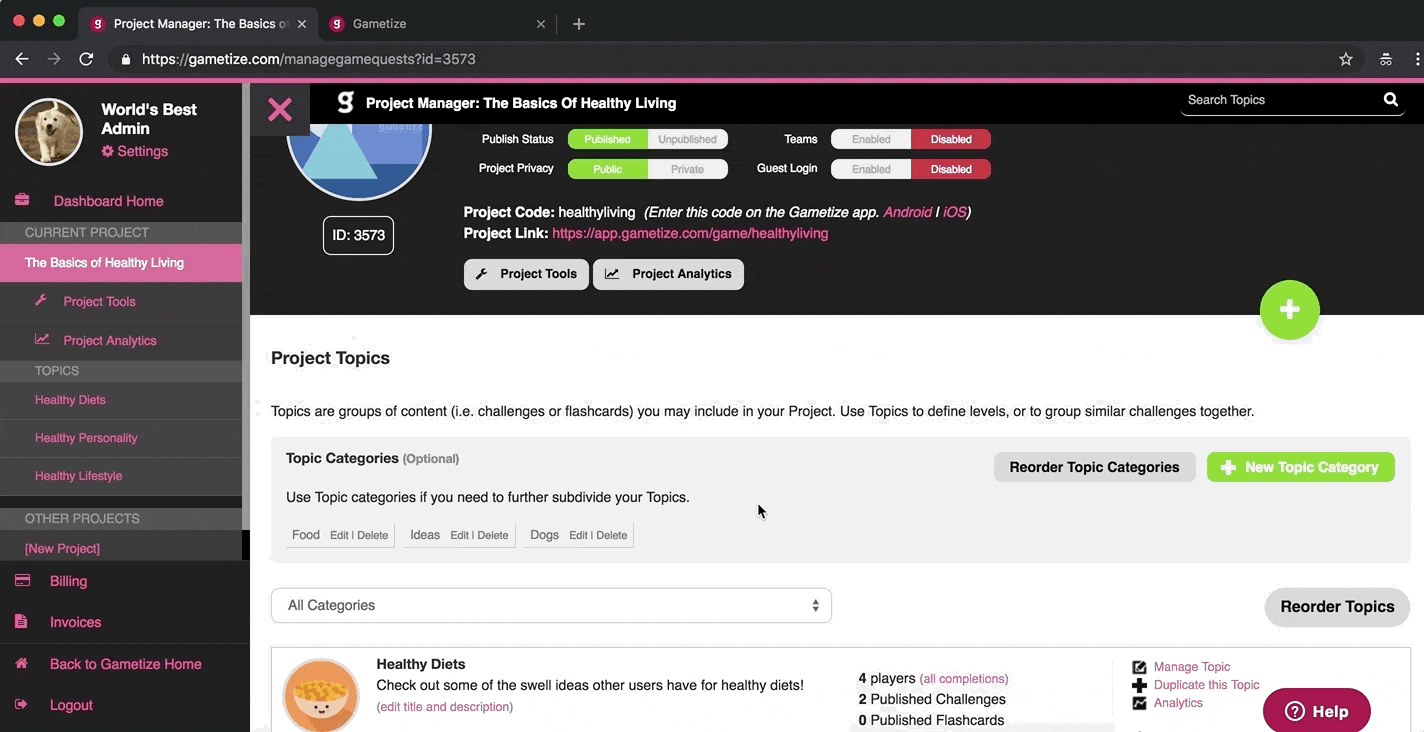Viewport: 1424px width, 732px height.
Task: Click Reorder Topic Categories button
Action: click(x=1094, y=467)
